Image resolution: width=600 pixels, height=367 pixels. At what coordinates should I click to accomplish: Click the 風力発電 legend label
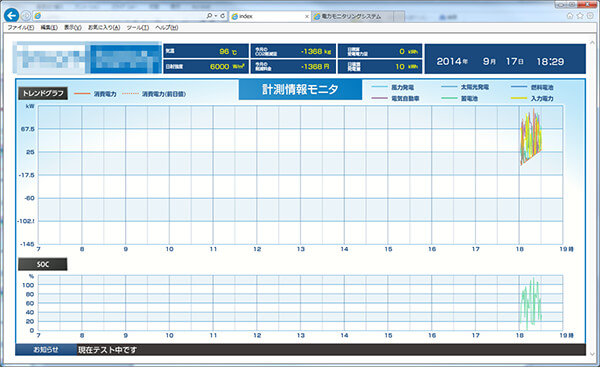tap(403, 87)
